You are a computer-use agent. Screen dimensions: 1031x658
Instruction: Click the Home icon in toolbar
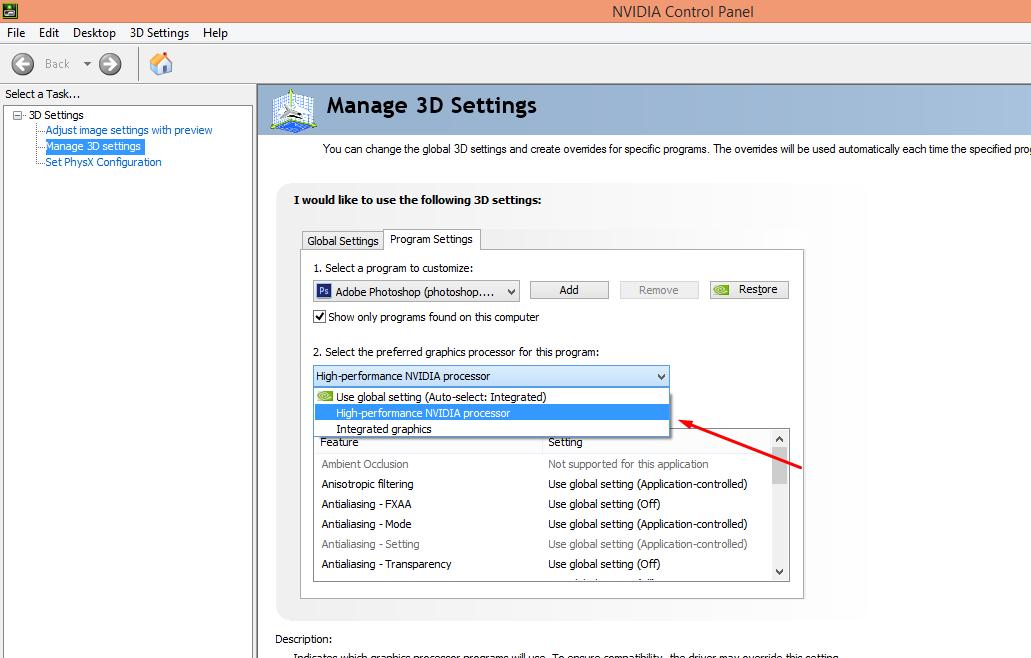point(161,64)
